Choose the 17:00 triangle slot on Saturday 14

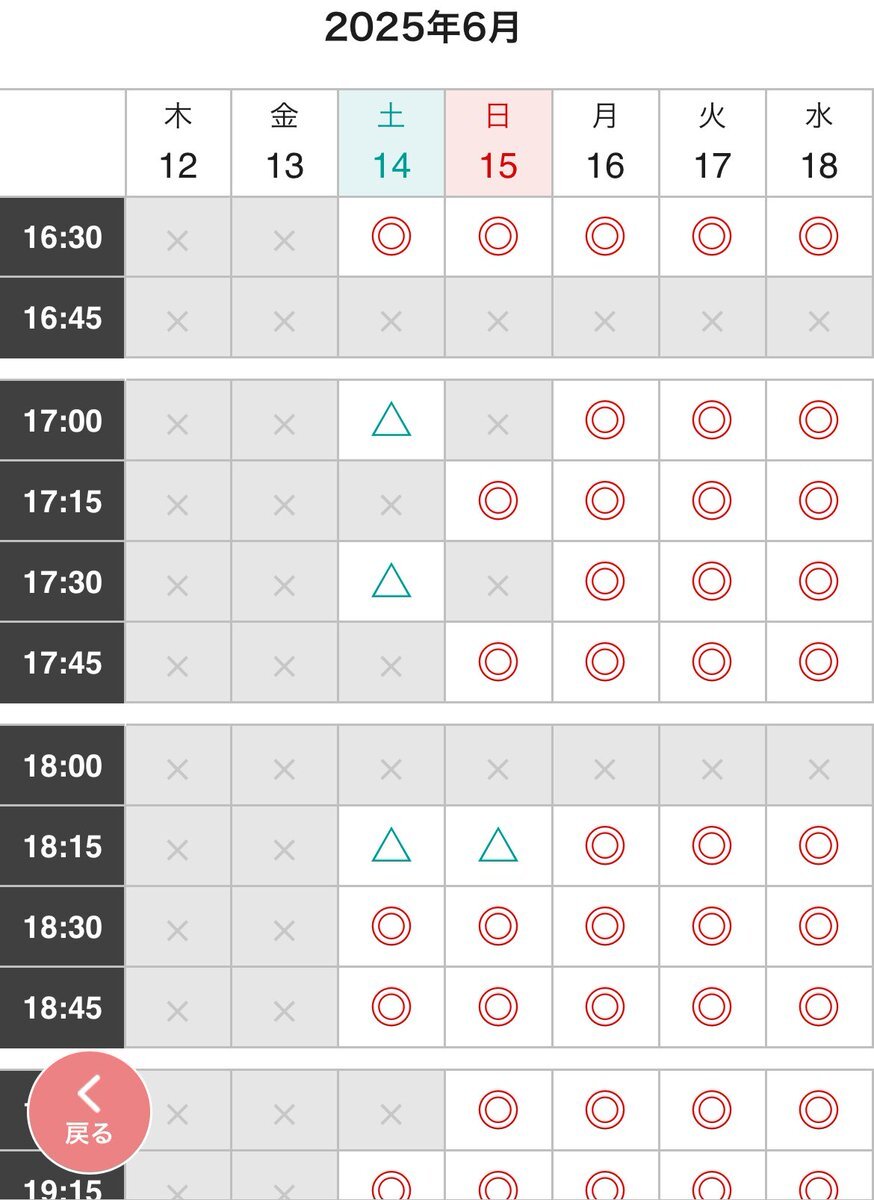click(391, 421)
